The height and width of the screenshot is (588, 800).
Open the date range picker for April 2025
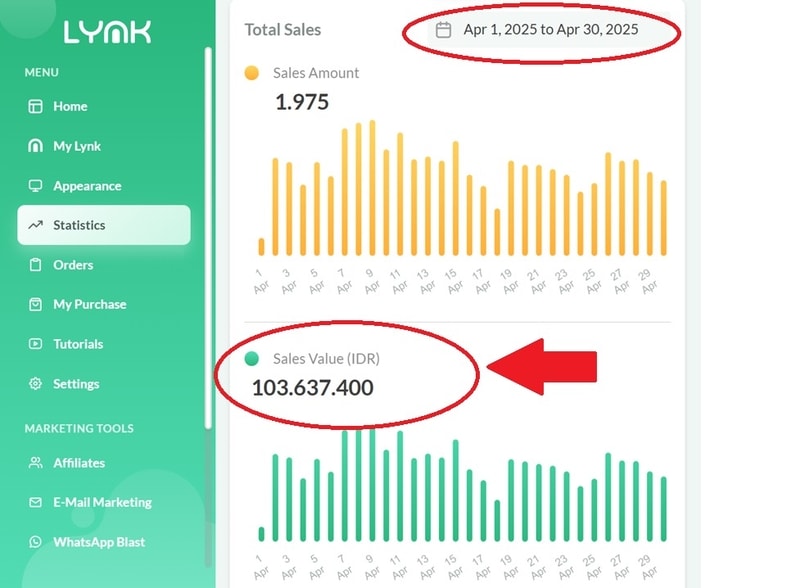[x=550, y=30]
